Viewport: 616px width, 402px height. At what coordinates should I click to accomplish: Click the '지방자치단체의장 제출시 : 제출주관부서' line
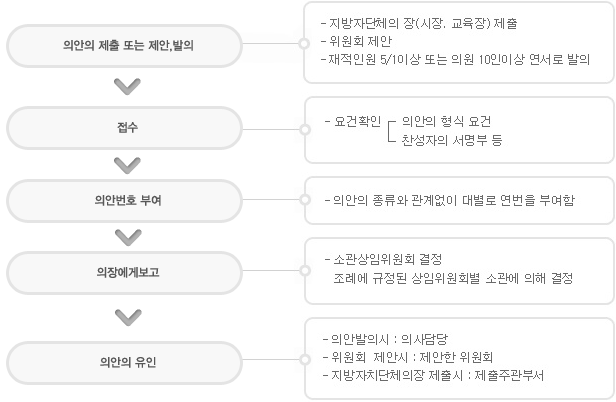[433, 376]
